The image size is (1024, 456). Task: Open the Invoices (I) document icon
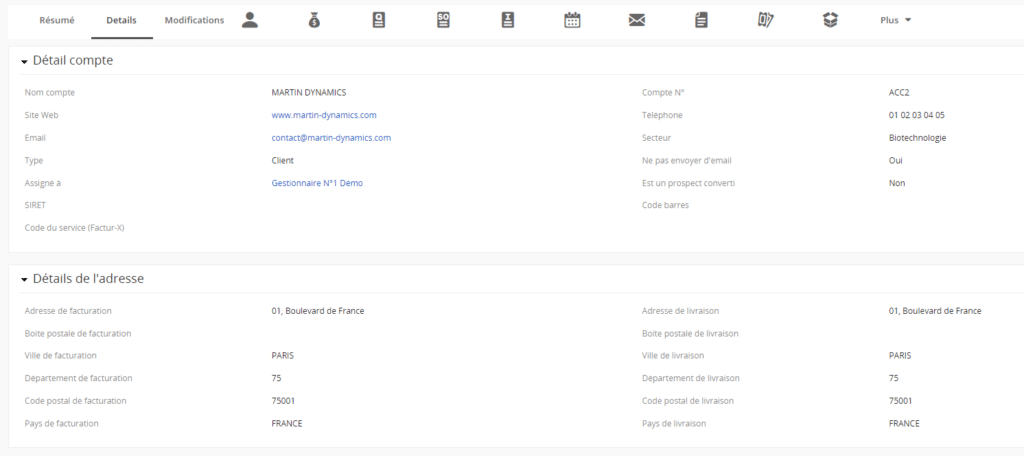pyautogui.click(x=507, y=20)
